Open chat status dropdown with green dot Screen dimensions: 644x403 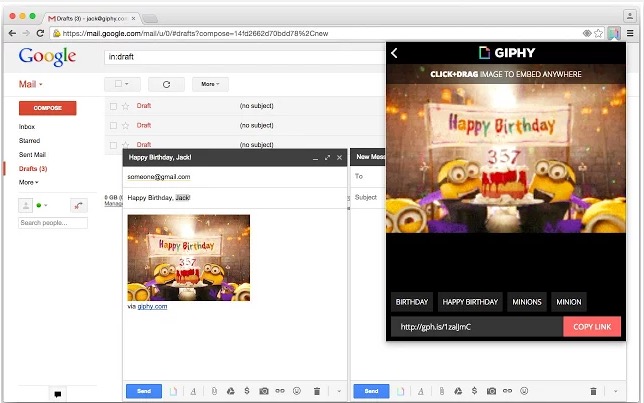(x=41, y=205)
